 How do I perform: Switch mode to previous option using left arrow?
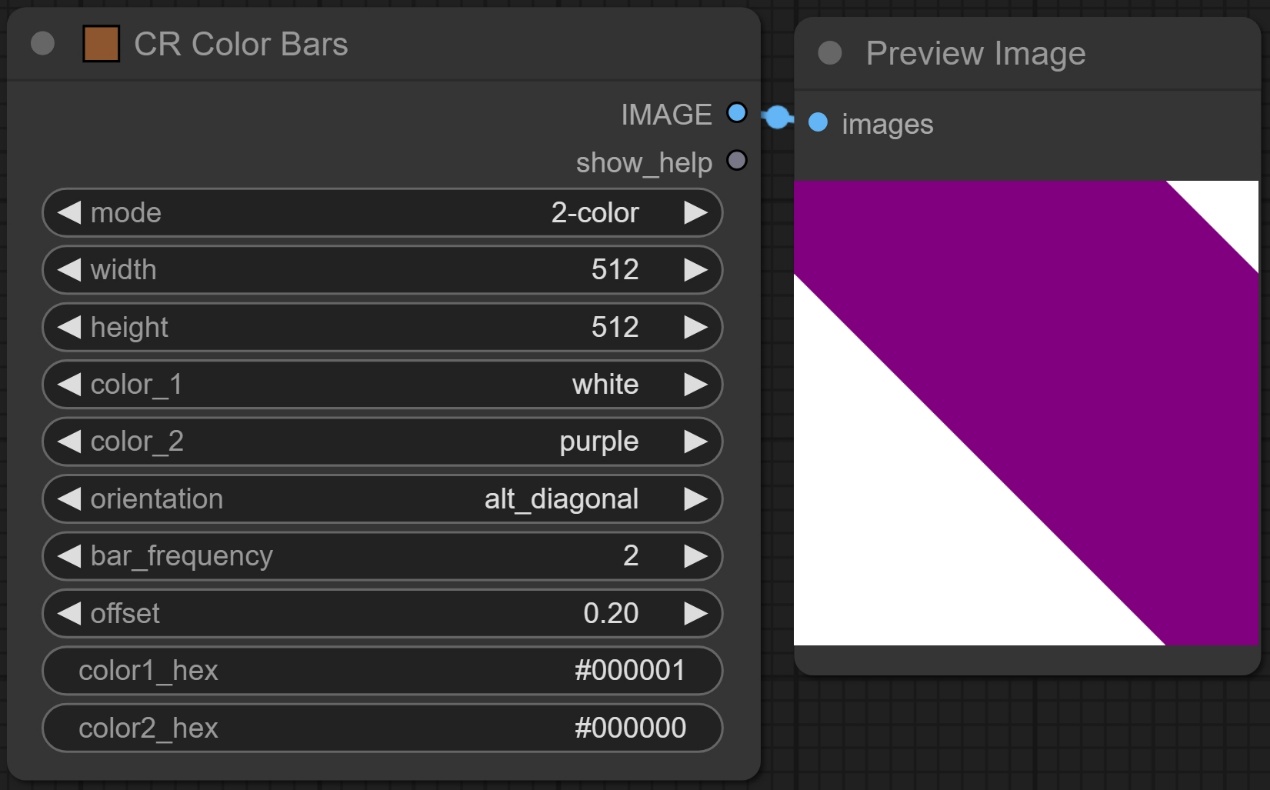[69, 213]
